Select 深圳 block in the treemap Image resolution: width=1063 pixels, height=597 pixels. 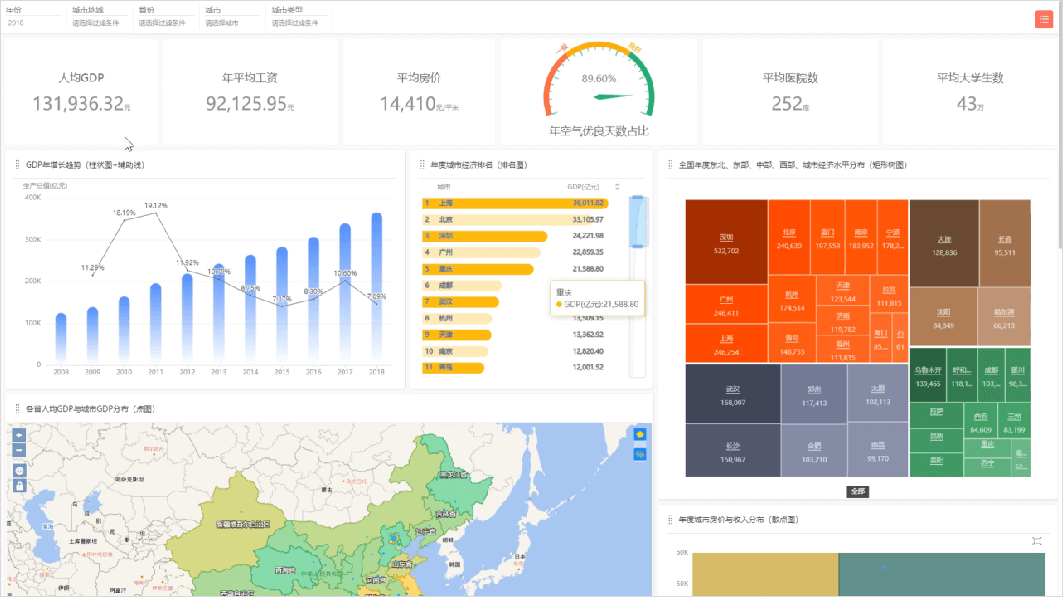coord(726,241)
